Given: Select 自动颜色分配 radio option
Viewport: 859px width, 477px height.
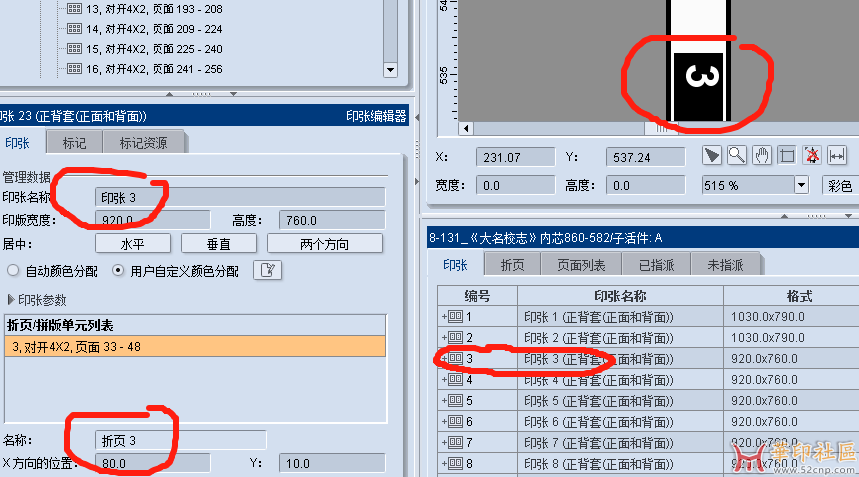Looking at the screenshot, I should click(13, 270).
